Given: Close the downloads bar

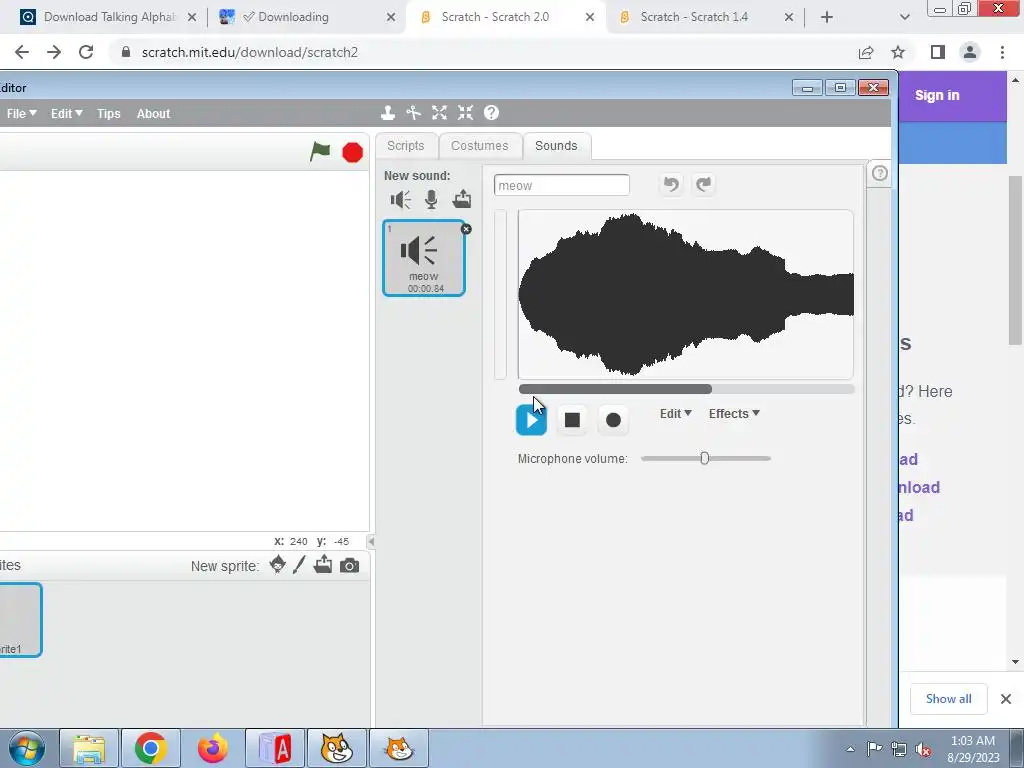Looking at the screenshot, I should point(1006,699).
